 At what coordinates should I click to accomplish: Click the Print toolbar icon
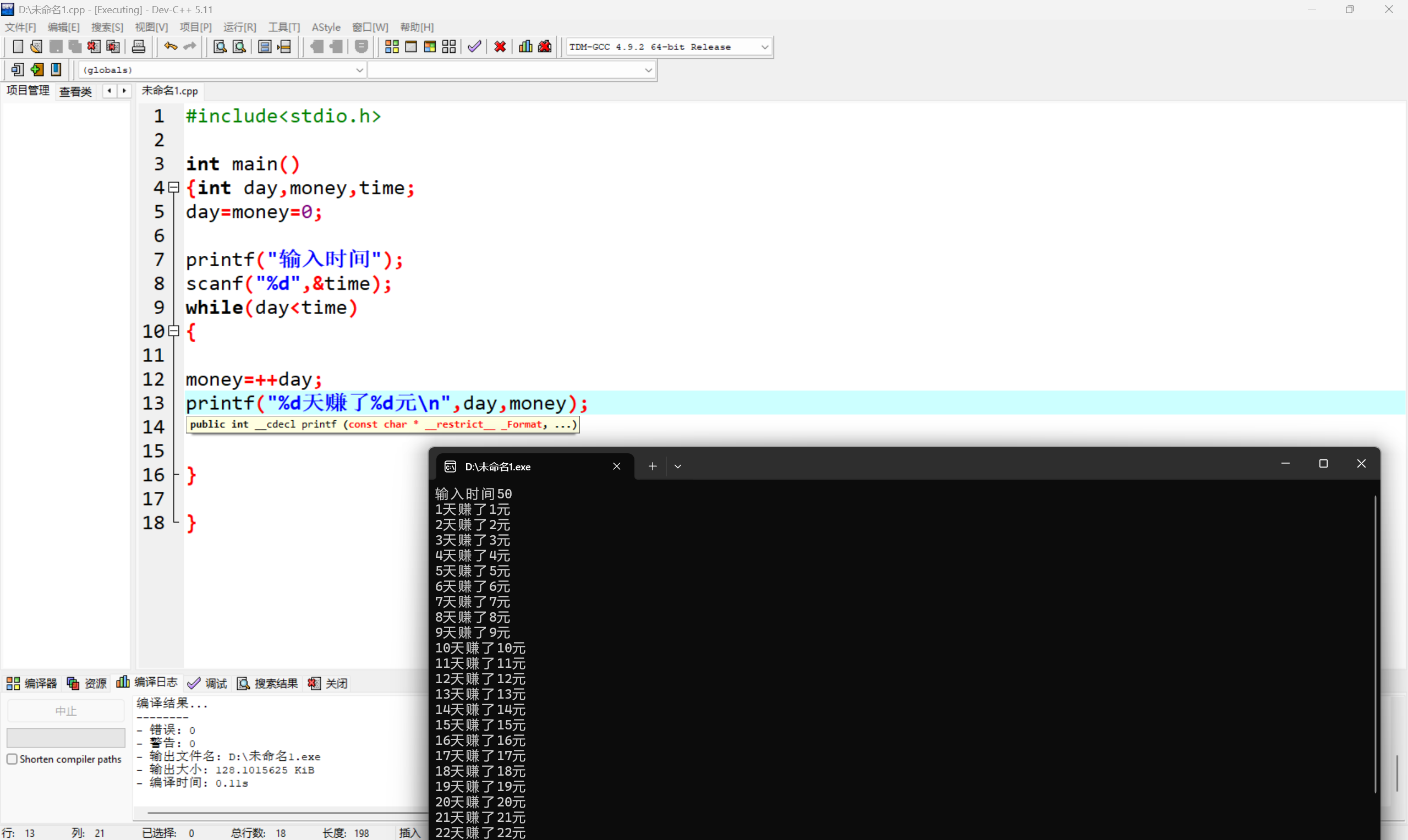click(x=139, y=47)
